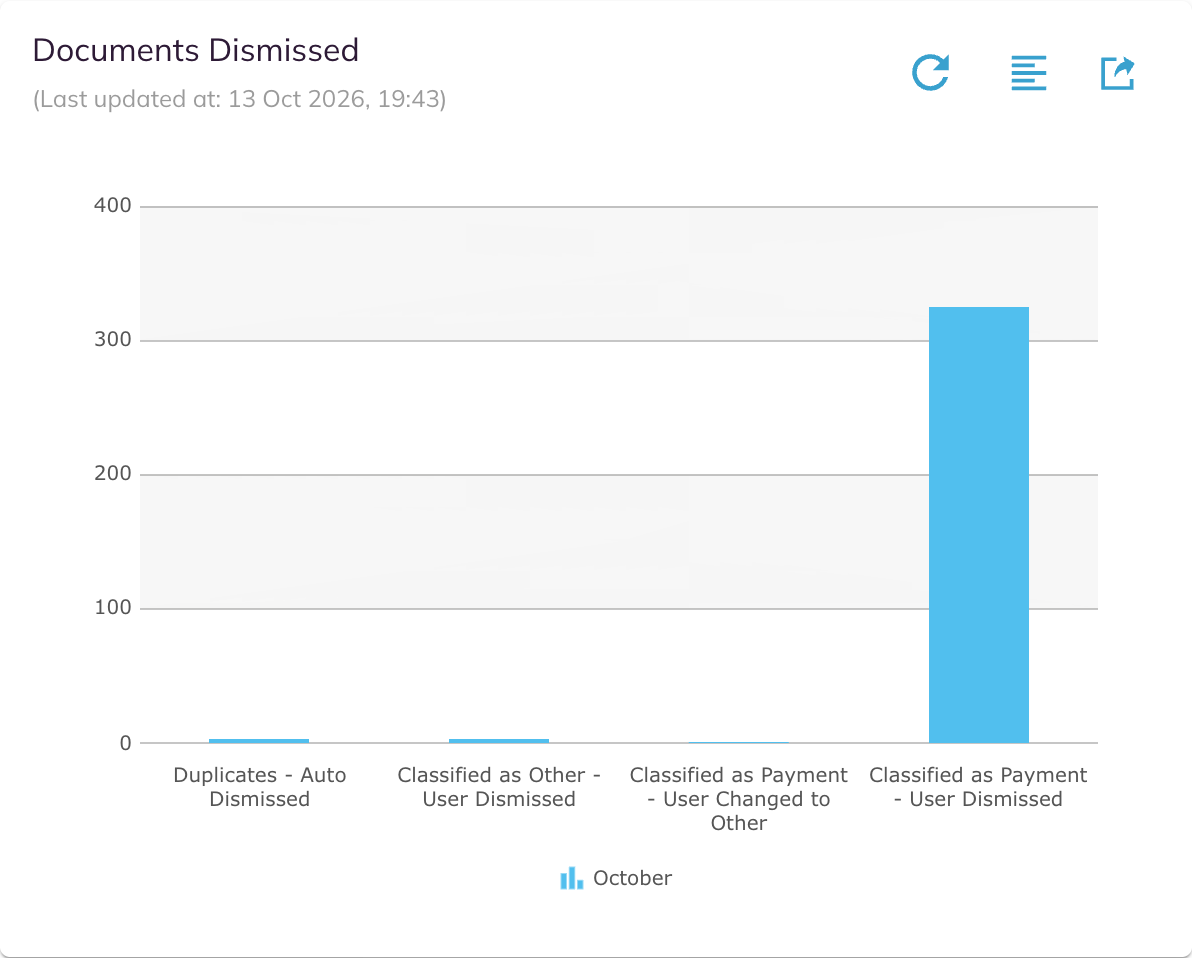This screenshot has width=1192, height=958.
Task: Click the 'Duplicates - Auto Dismissed' axis label
Action: point(259,787)
